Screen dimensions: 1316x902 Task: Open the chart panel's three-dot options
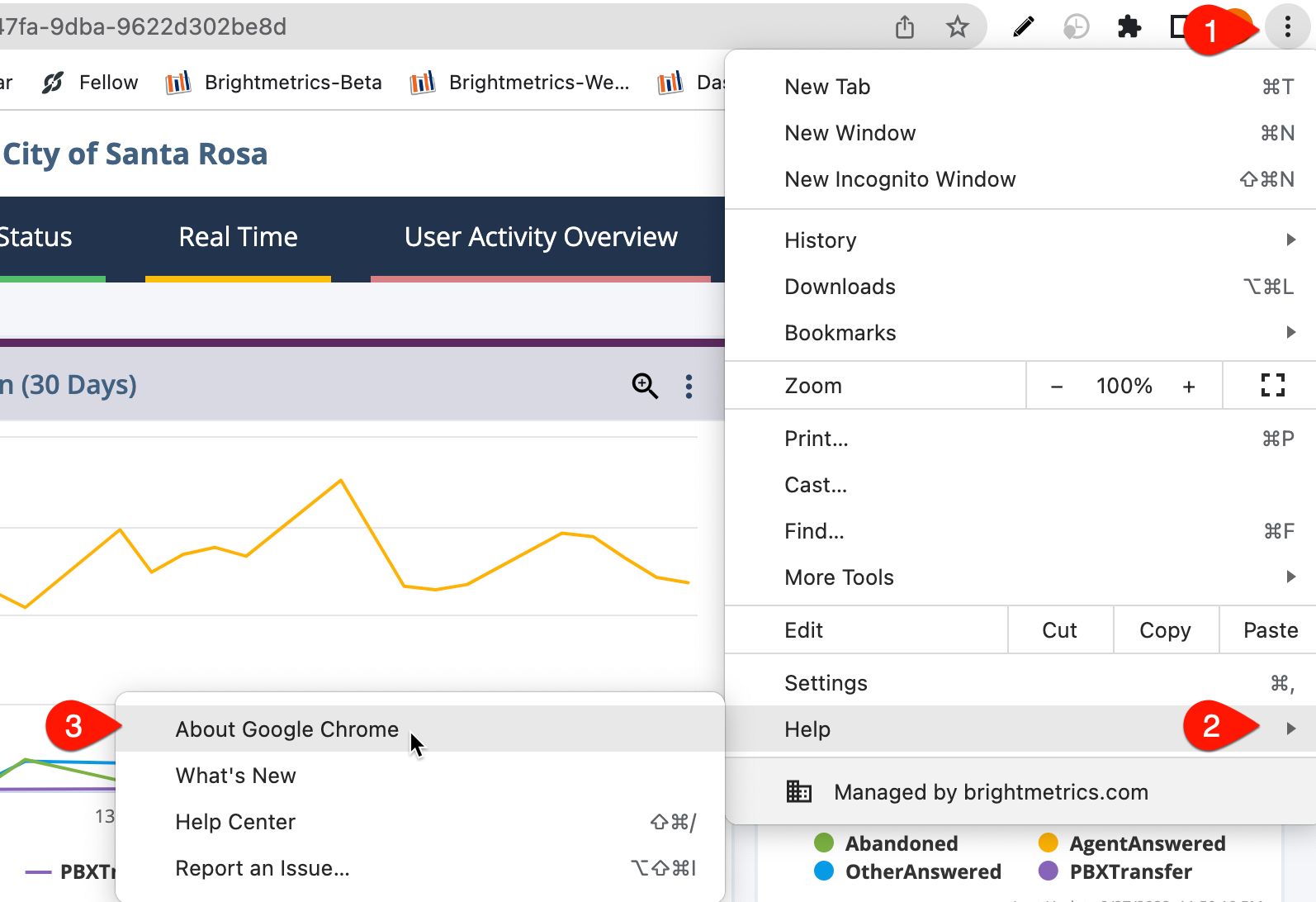[689, 386]
